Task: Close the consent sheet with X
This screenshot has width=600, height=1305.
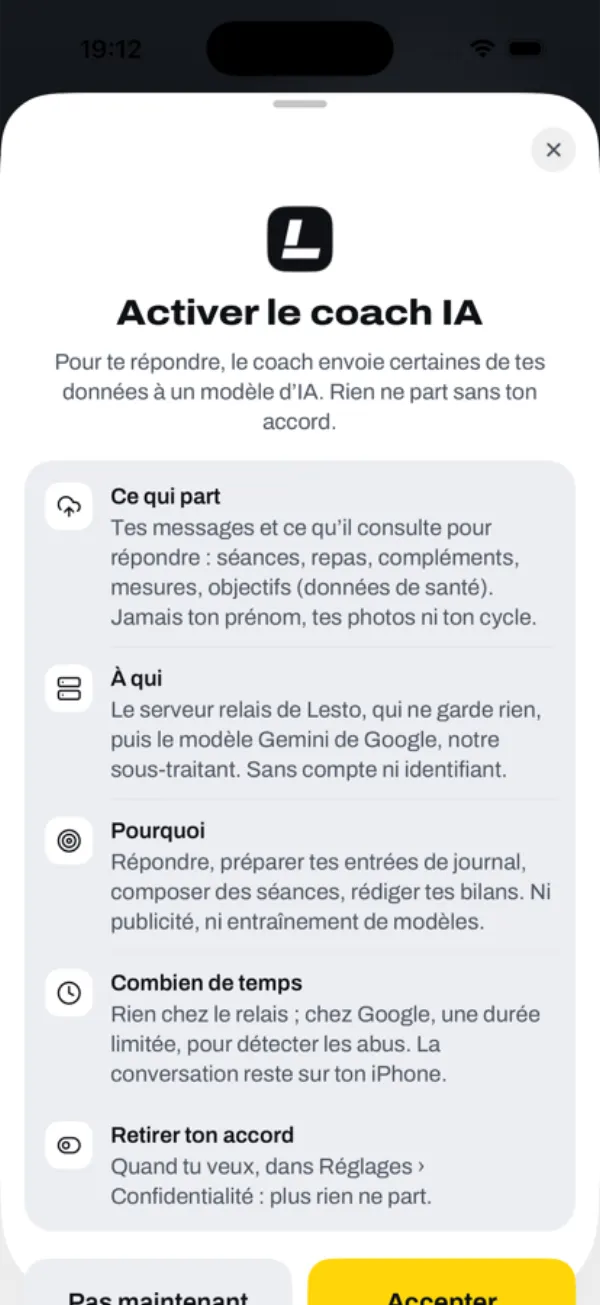Action: [x=553, y=150]
